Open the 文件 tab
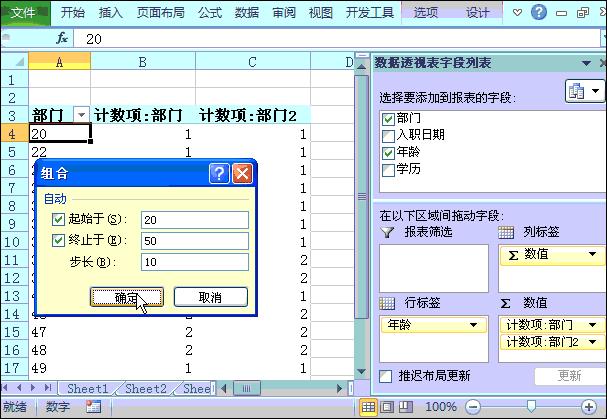 24,12
